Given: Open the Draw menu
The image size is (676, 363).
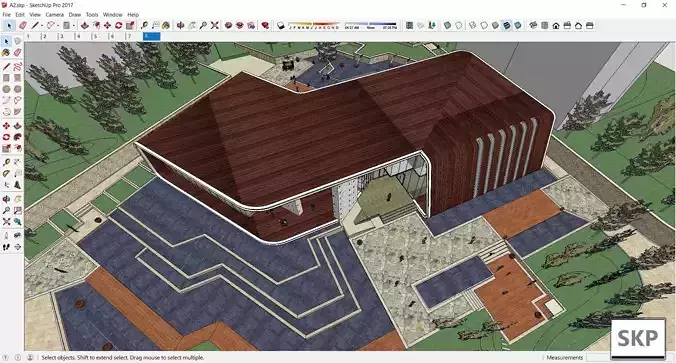Looking at the screenshot, I should coord(75,15).
